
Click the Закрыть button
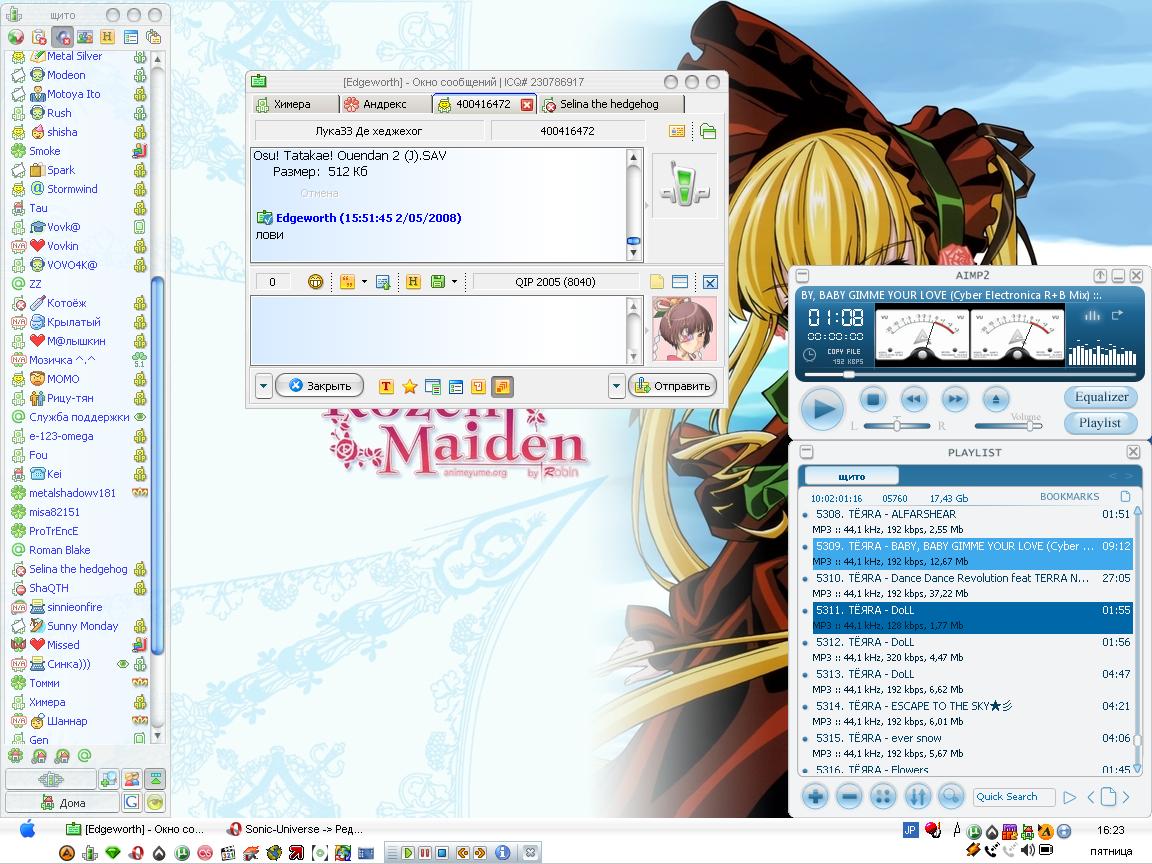(319, 386)
